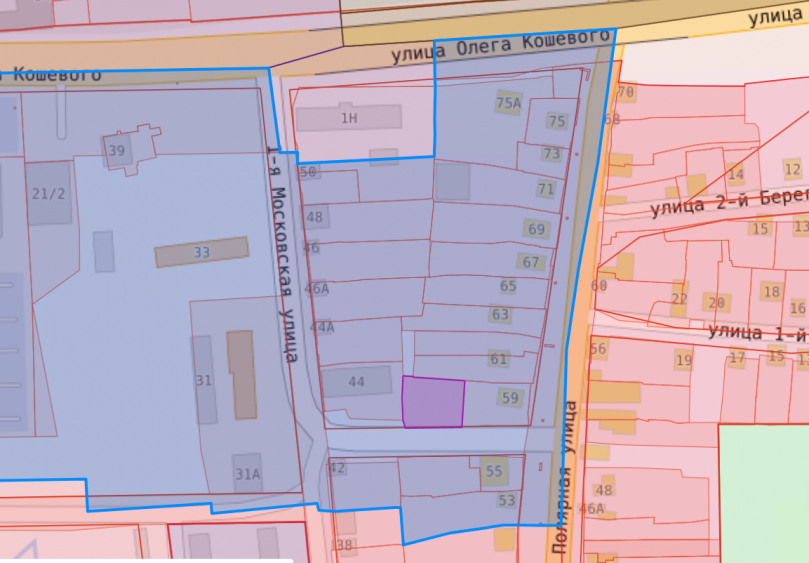
Task: Click building 21/2 on the left
Action: coord(48,193)
